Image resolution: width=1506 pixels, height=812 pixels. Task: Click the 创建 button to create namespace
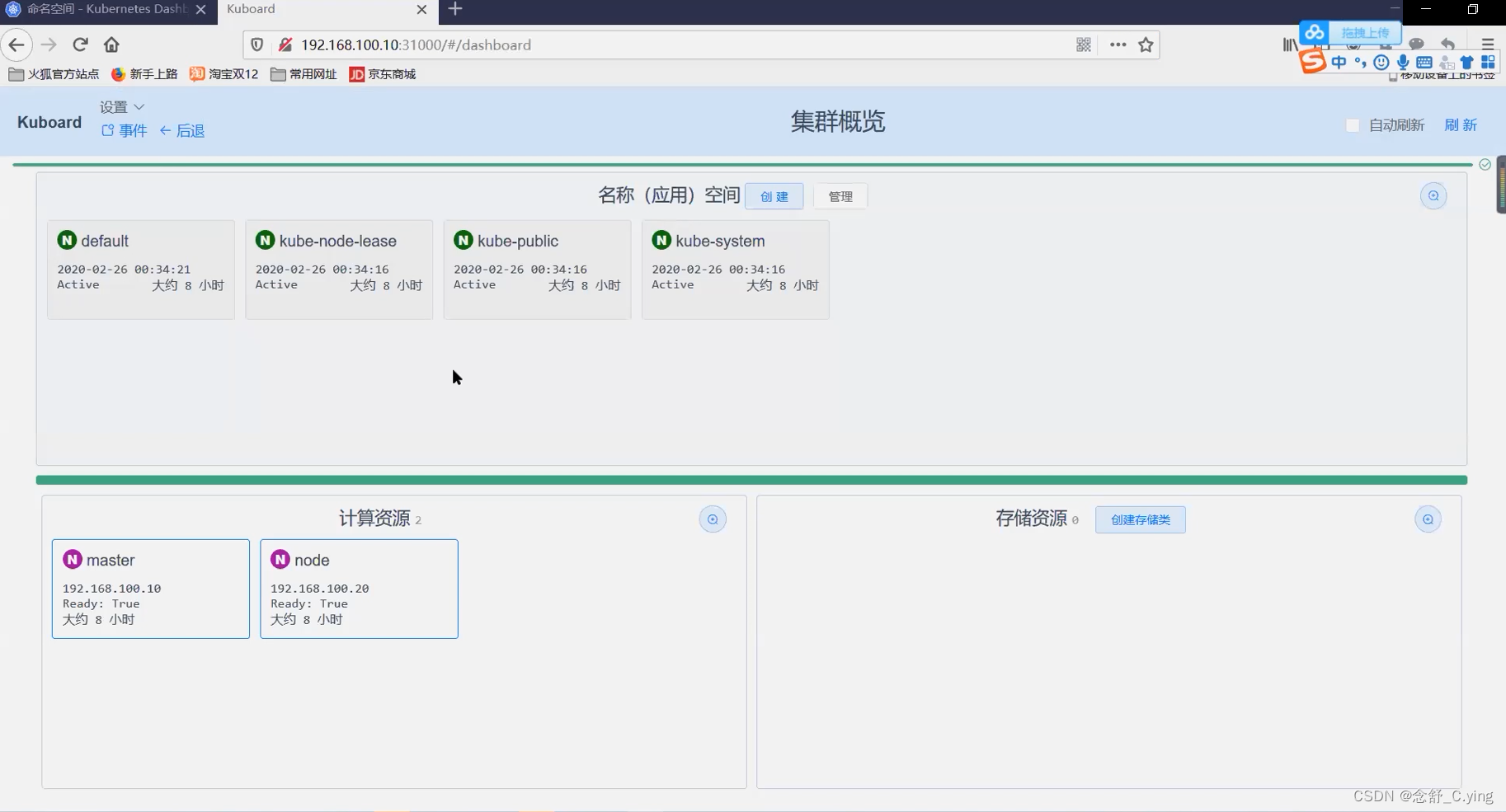(774, 196)
